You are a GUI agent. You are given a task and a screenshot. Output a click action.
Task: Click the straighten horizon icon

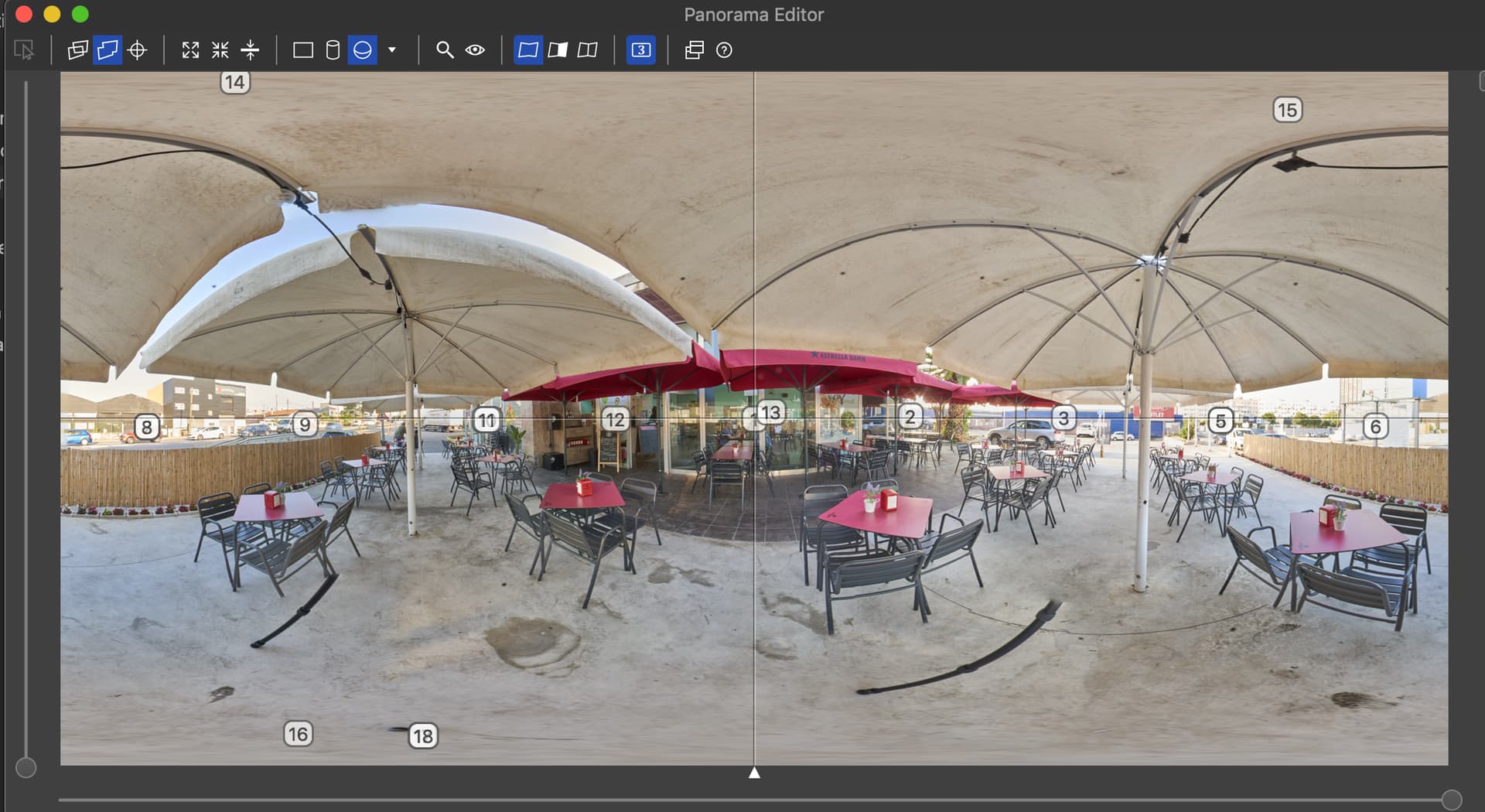[x=250, y=50]
